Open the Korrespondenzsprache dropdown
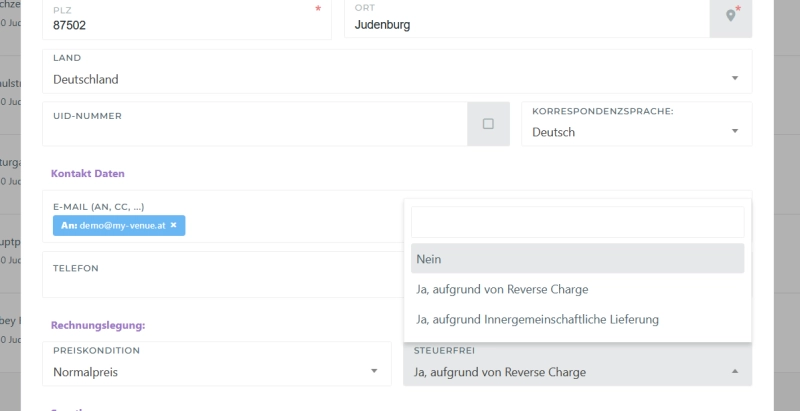This screenshot has width=800, height=411. [636, 131]
